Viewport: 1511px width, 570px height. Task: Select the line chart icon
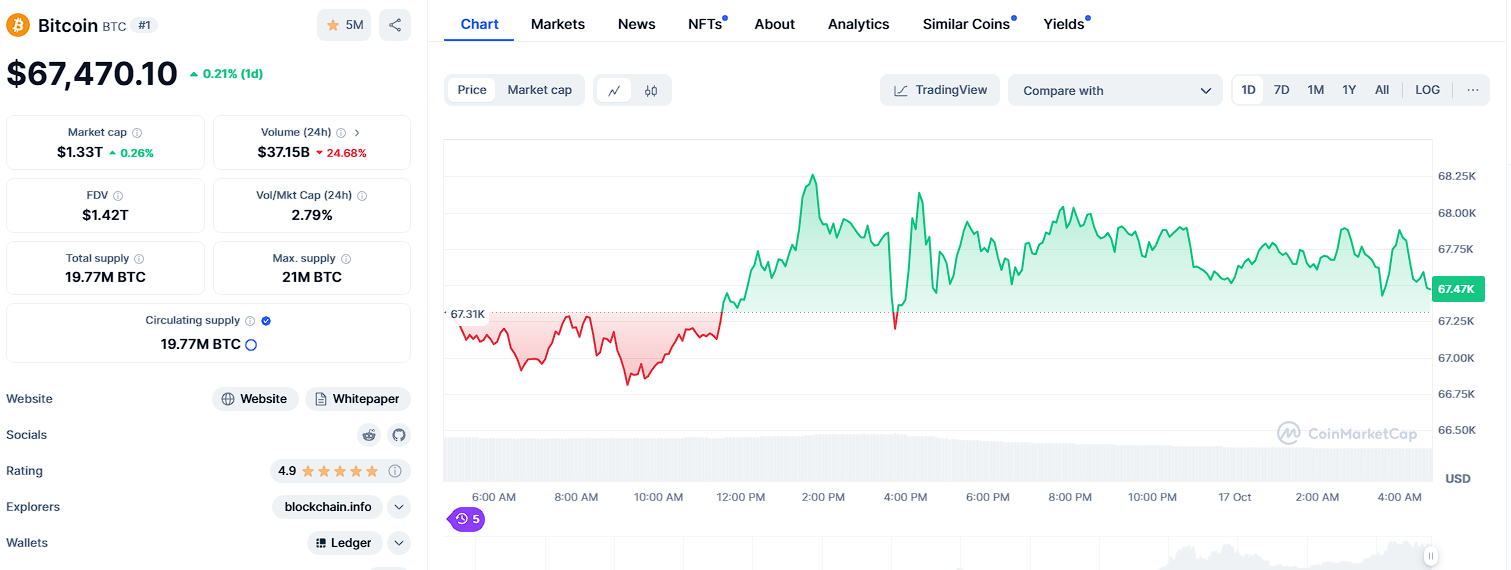614,90
